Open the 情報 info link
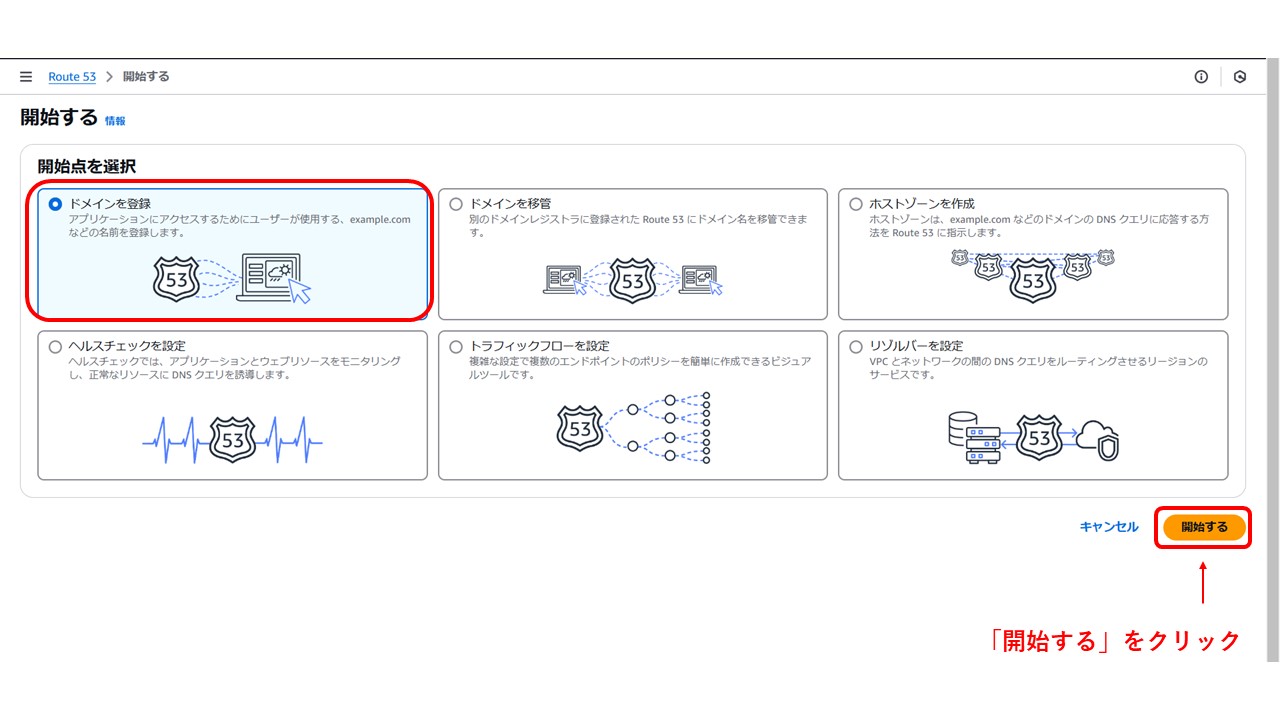This screenshot has width=1280, height=720. tap(115, 120)
